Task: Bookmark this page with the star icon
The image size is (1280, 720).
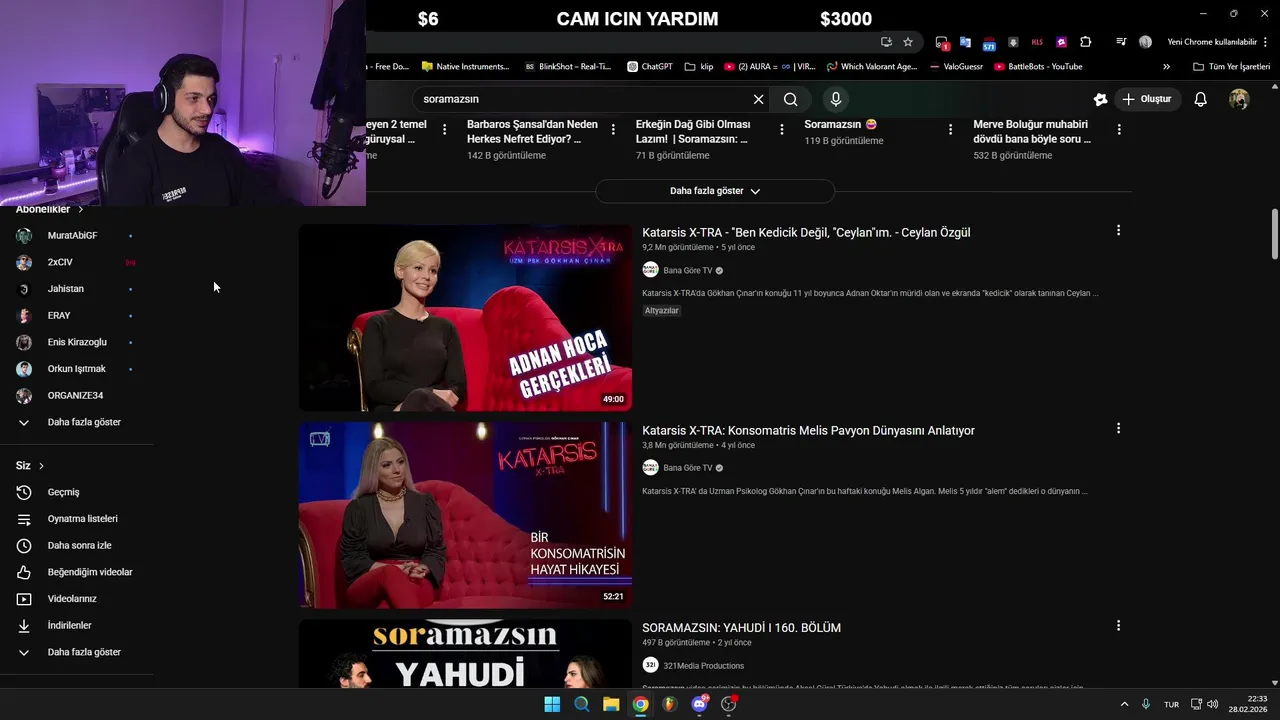Action: click(x=908, y=42)
